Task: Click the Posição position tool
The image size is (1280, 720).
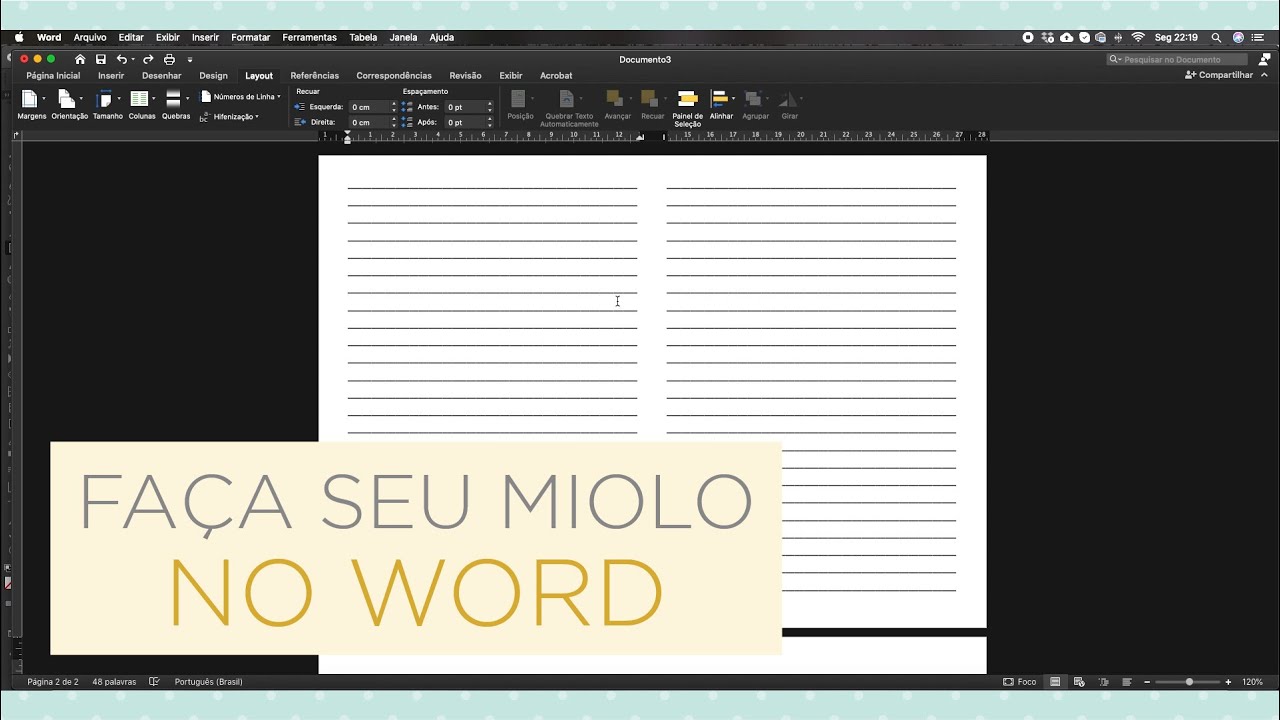Action: 520,104
